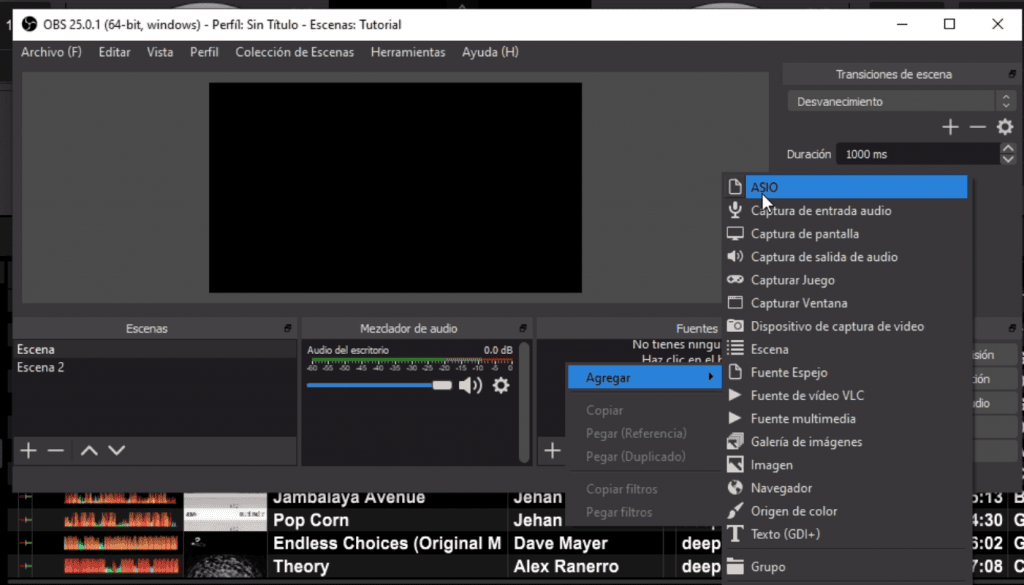Open Colección de Escenas menu
1024x585 pixels.
click(x=295, y=52)
